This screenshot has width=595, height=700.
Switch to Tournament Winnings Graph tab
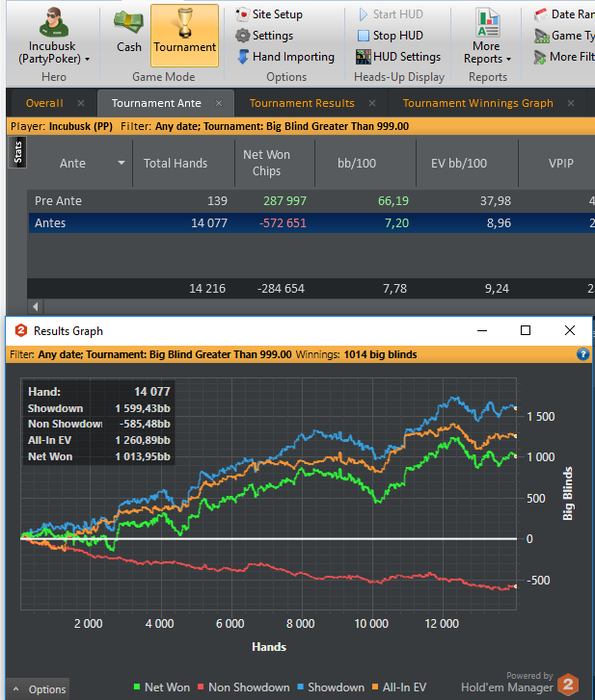(x=478, y=103)
